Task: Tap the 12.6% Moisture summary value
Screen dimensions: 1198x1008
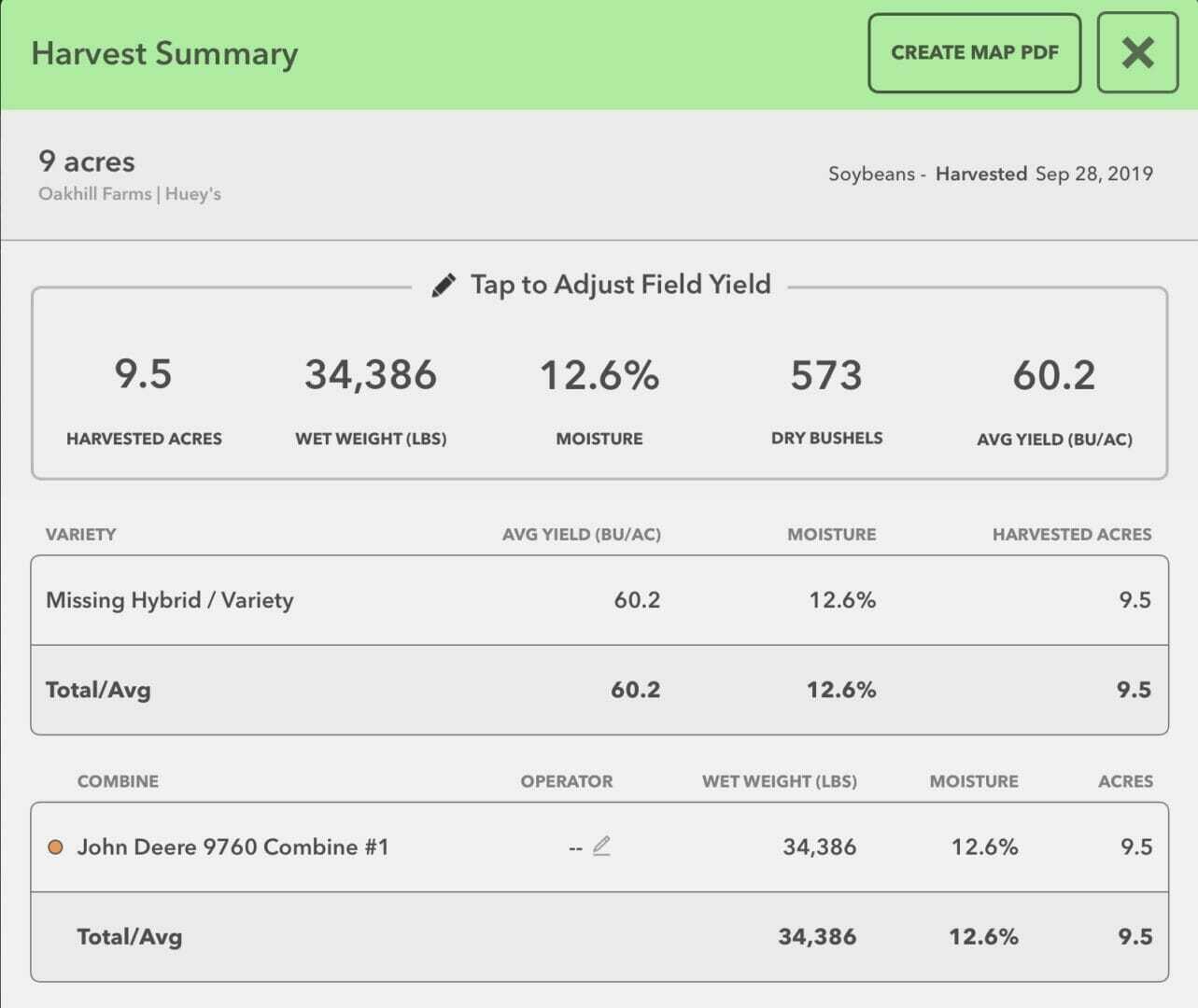Action: [599, 375]
